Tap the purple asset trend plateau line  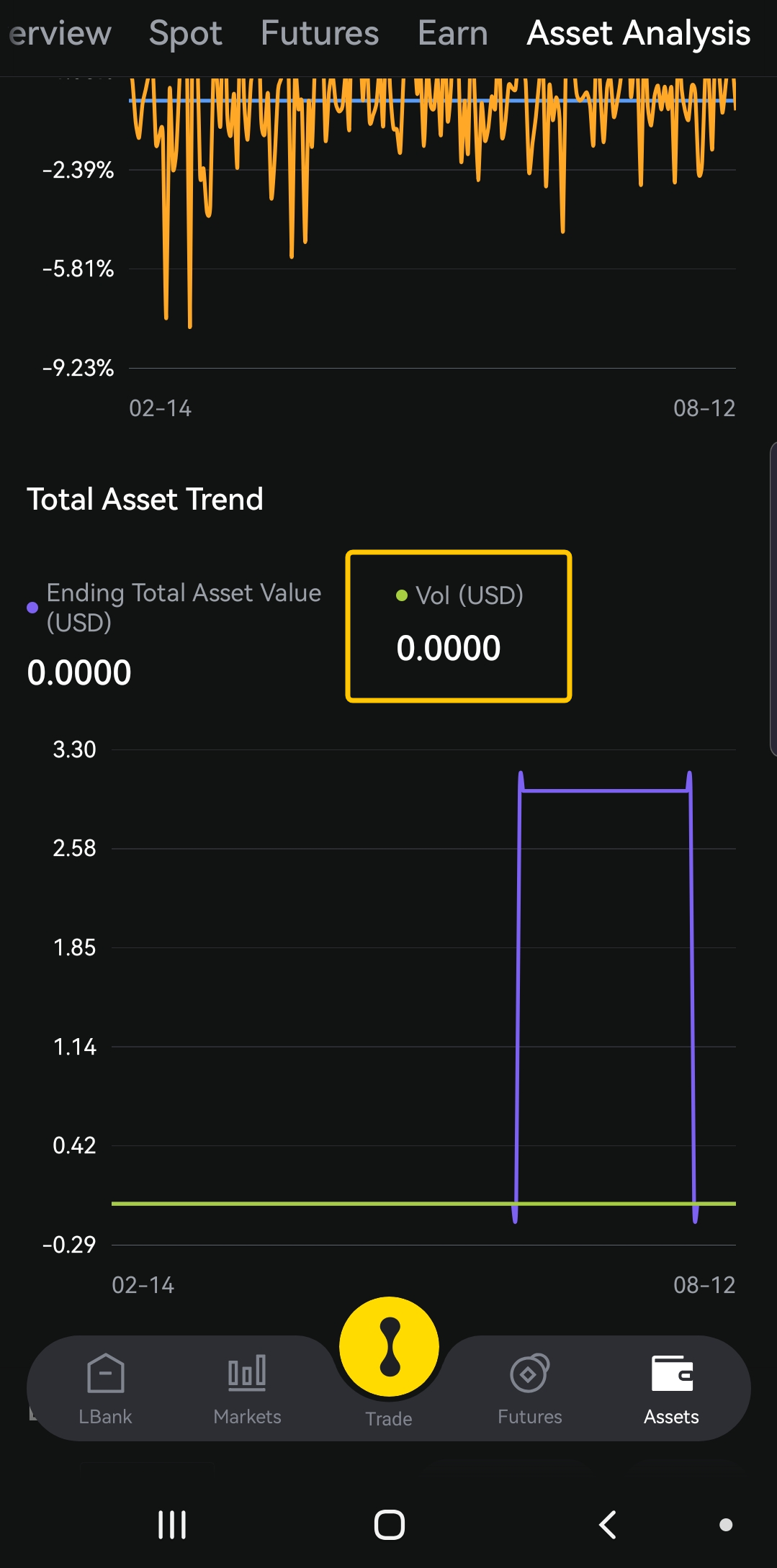coord(605,790)
